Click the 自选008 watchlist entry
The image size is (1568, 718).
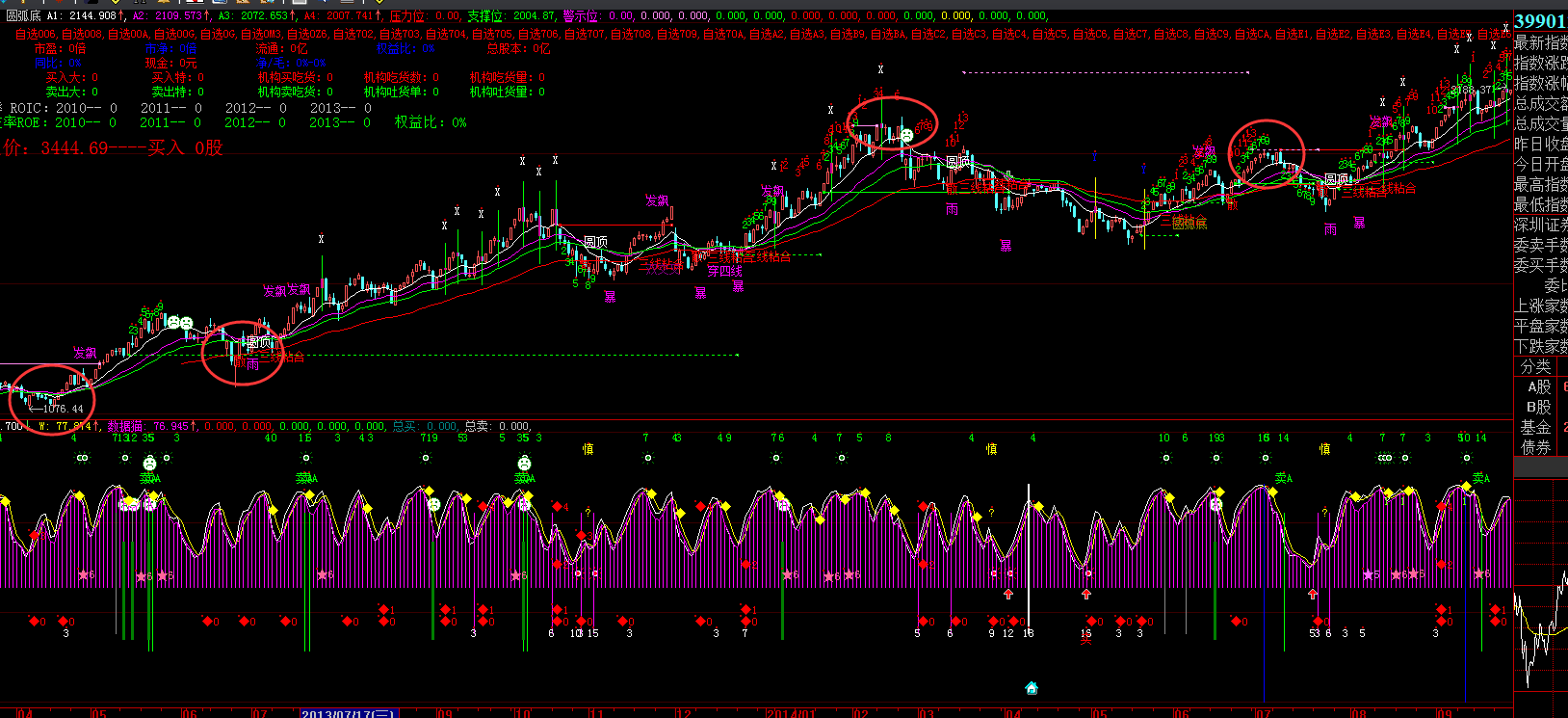(x=82, y=34)
